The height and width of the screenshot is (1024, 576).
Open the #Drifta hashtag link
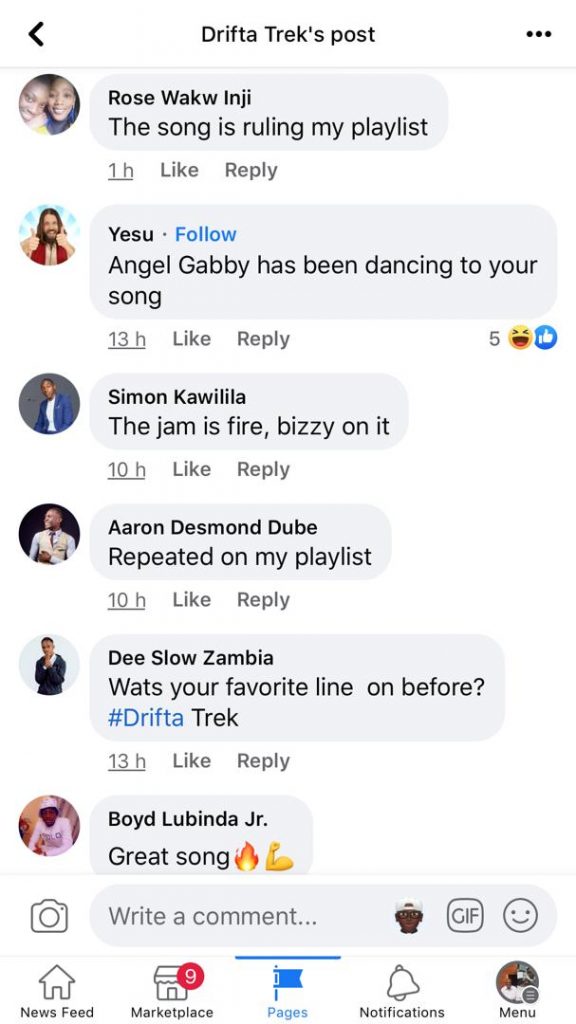146,718
